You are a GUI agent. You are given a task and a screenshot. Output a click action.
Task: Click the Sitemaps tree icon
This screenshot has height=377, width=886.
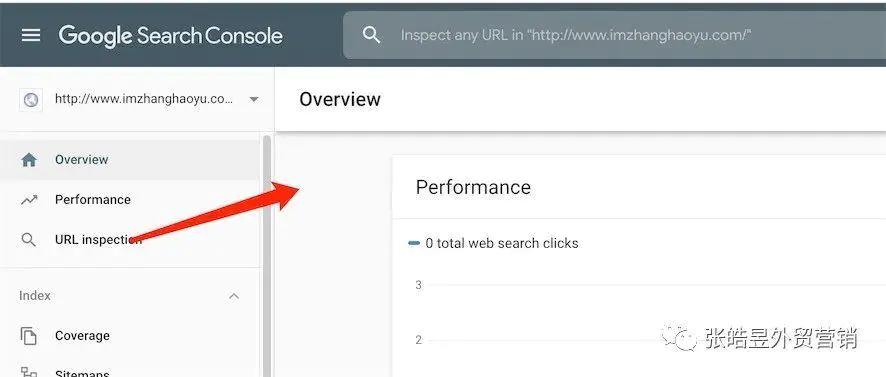click(x=29, y=371)
